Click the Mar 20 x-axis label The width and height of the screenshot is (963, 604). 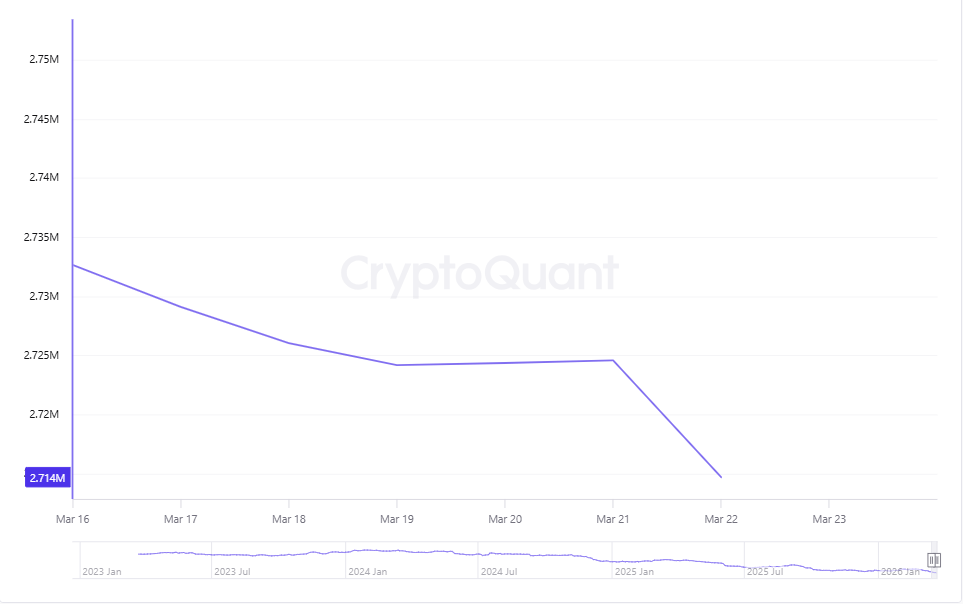pyautogui.click(x=504, y=519)
